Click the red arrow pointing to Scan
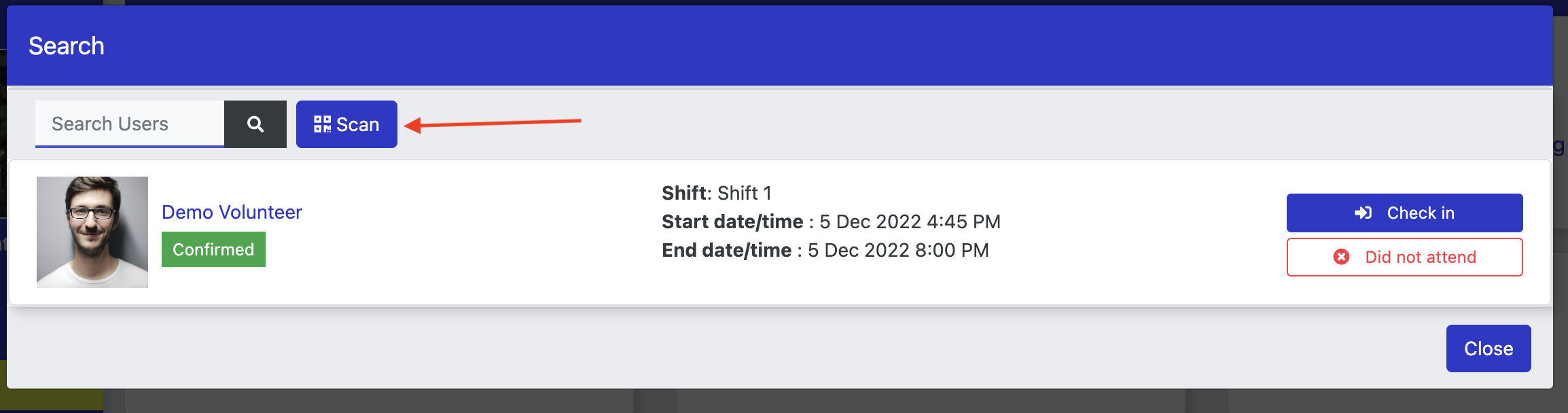1568x413 pixels. pos(493,123)
